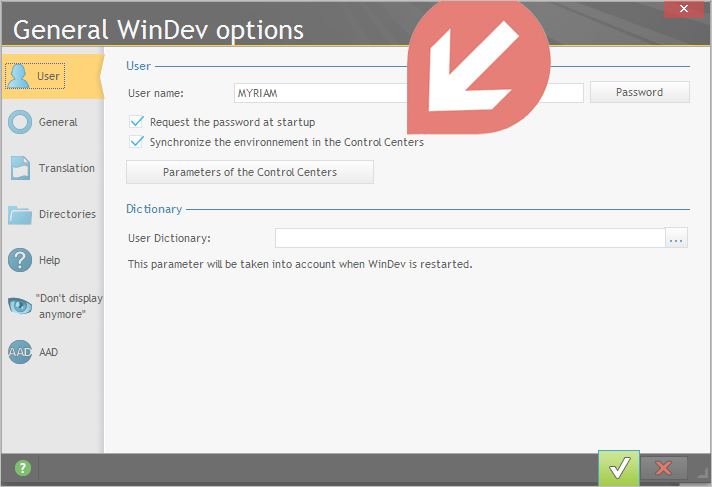Viewport: 712px width, 487px height.
Task: Close the General WinDev options window
Action: [684, 9]
